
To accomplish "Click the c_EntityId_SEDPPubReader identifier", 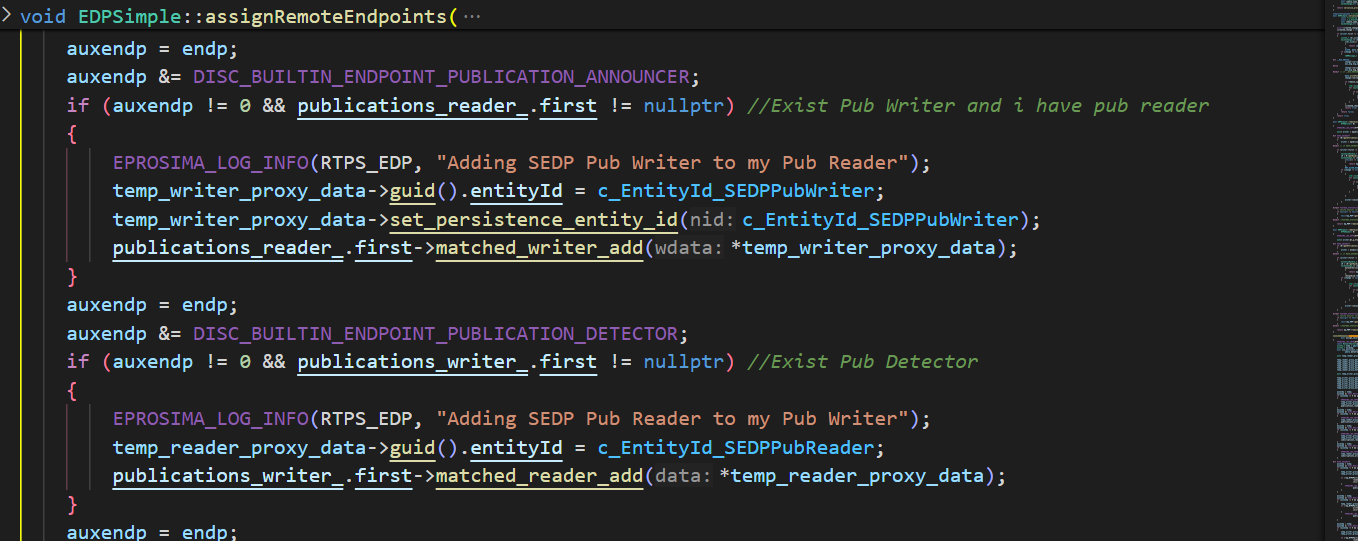I will 741,447.
